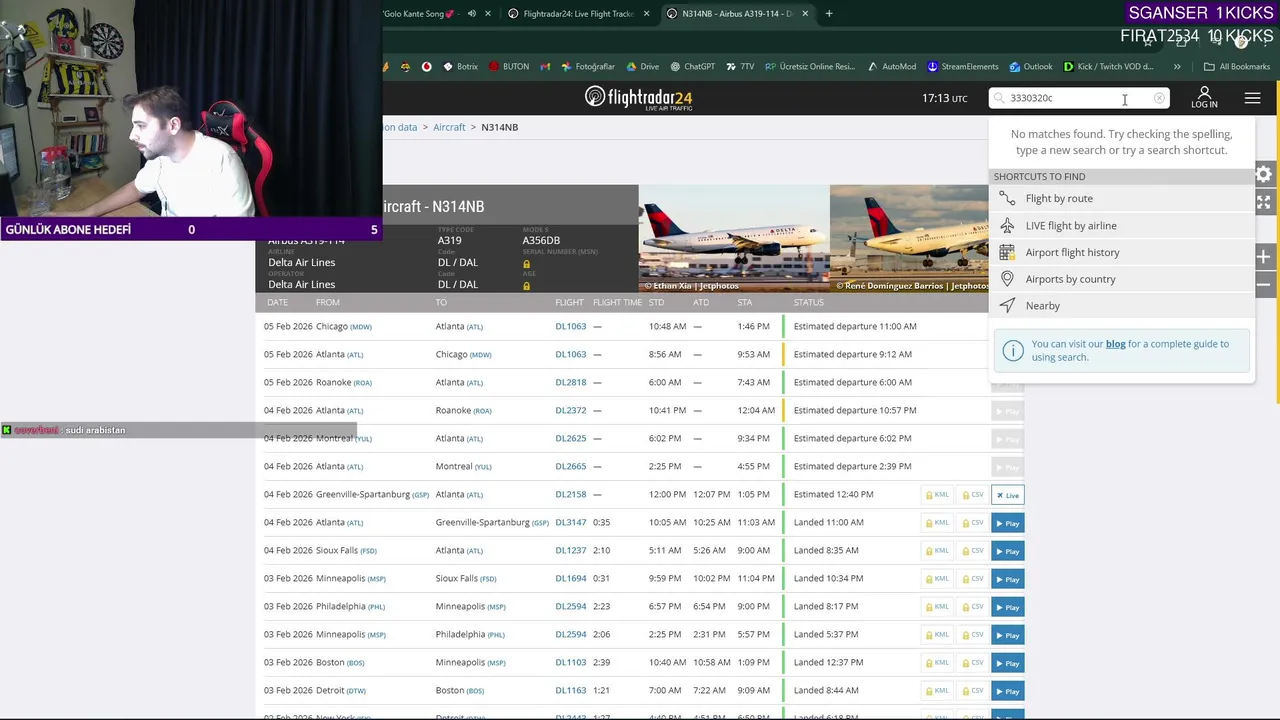The width and height of the screenshot is (1280, 720).
Task: Click the Live button for flight DL2158
Action: coord(1007,495)
